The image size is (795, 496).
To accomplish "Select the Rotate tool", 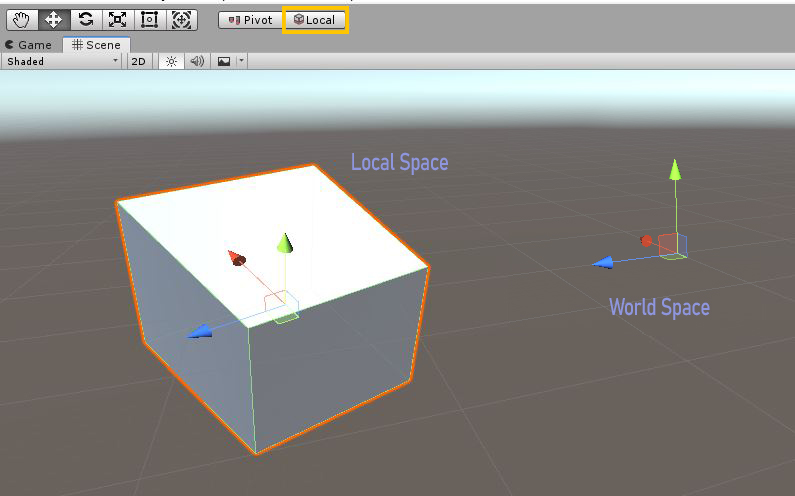I will coord(86,20).
